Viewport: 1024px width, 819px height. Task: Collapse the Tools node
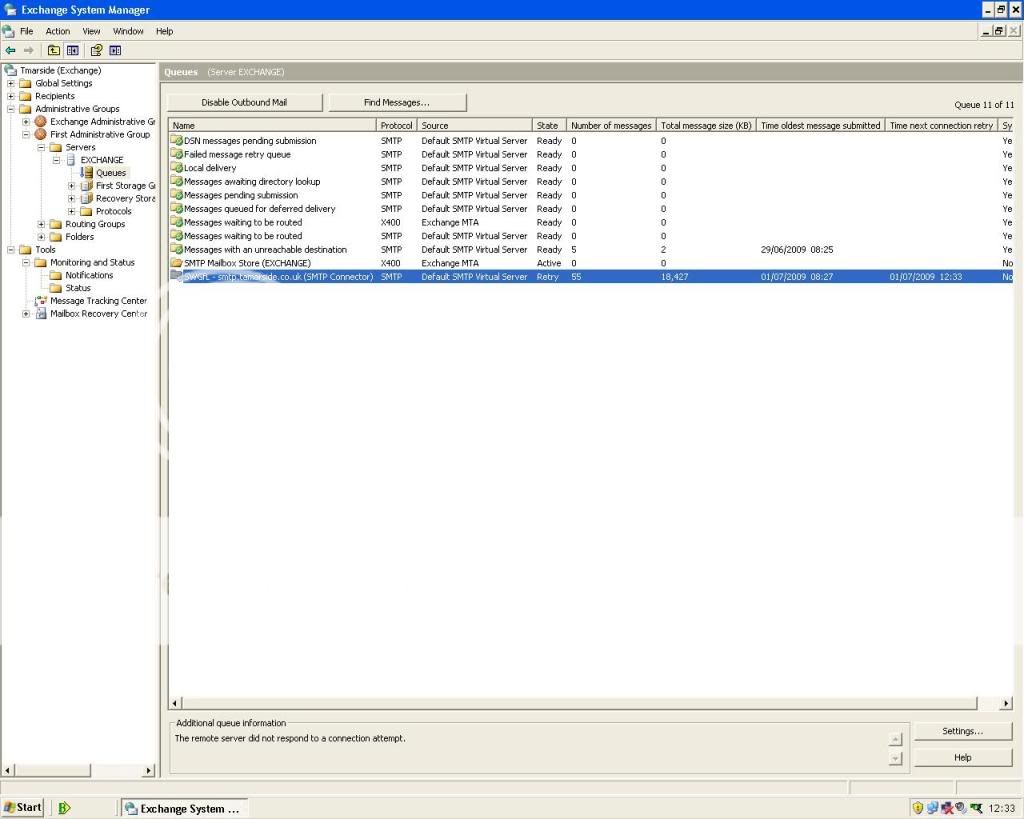click(10, 249)
